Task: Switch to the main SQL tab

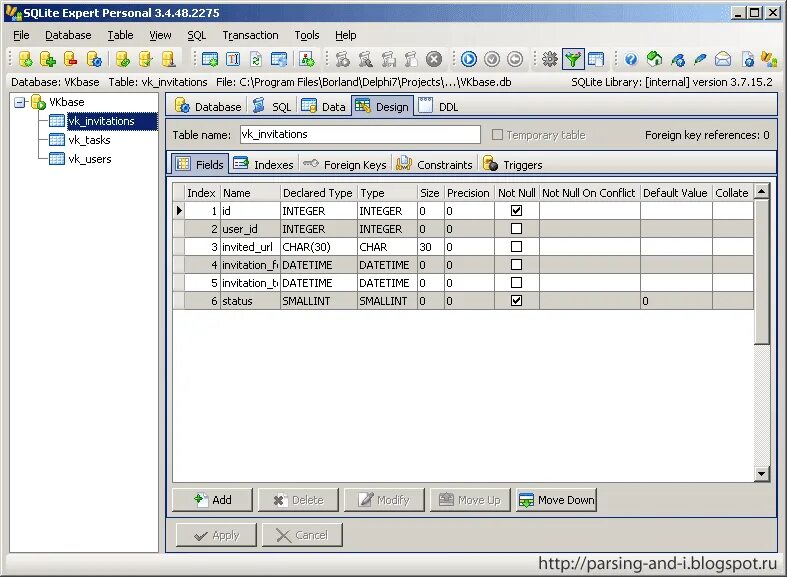Action: 272,106
